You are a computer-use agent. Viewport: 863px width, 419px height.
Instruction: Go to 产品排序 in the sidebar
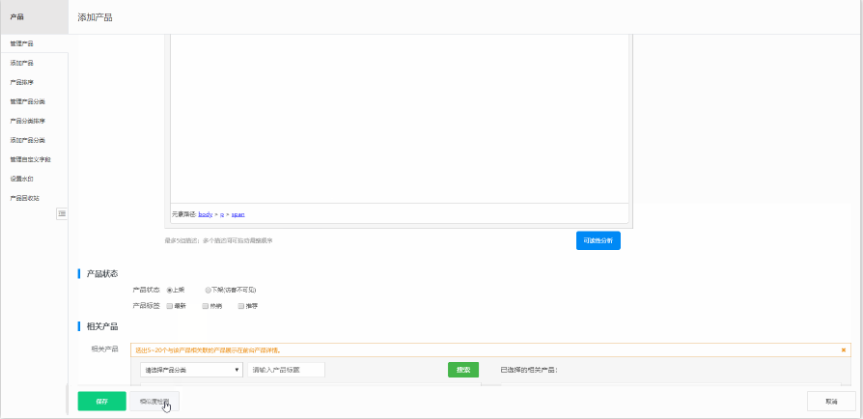22,82
